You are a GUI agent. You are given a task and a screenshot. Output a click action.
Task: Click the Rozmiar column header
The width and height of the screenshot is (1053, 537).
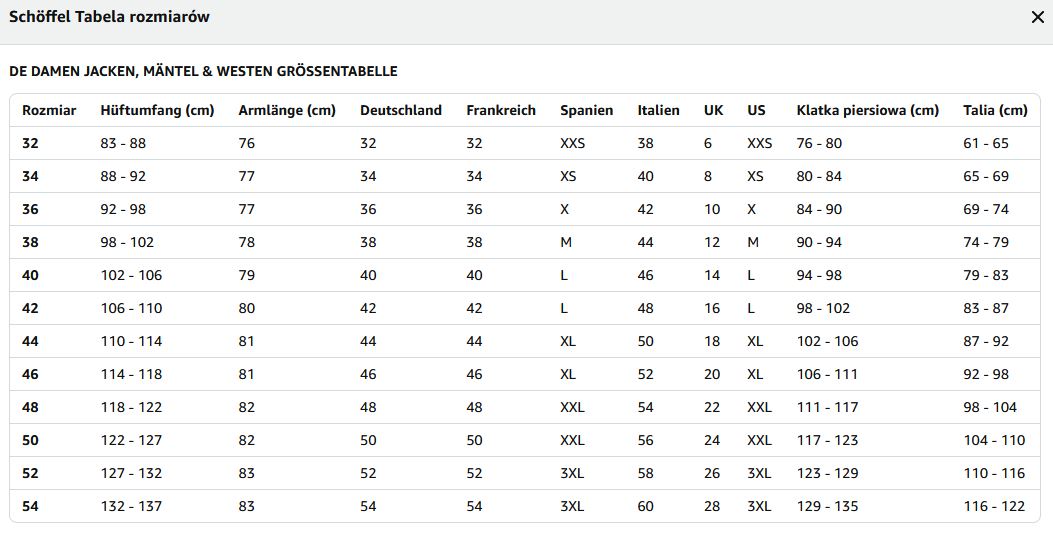pyautogui.click(x=49, y=110)
